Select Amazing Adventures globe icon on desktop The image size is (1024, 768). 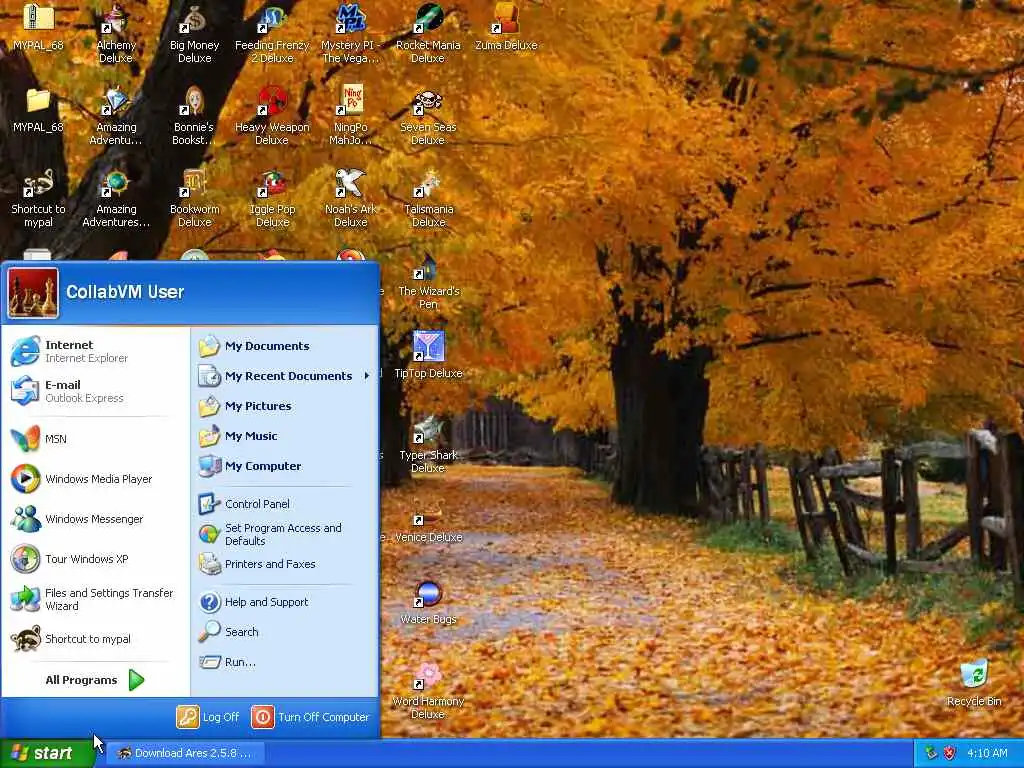[x=116, y=197]
